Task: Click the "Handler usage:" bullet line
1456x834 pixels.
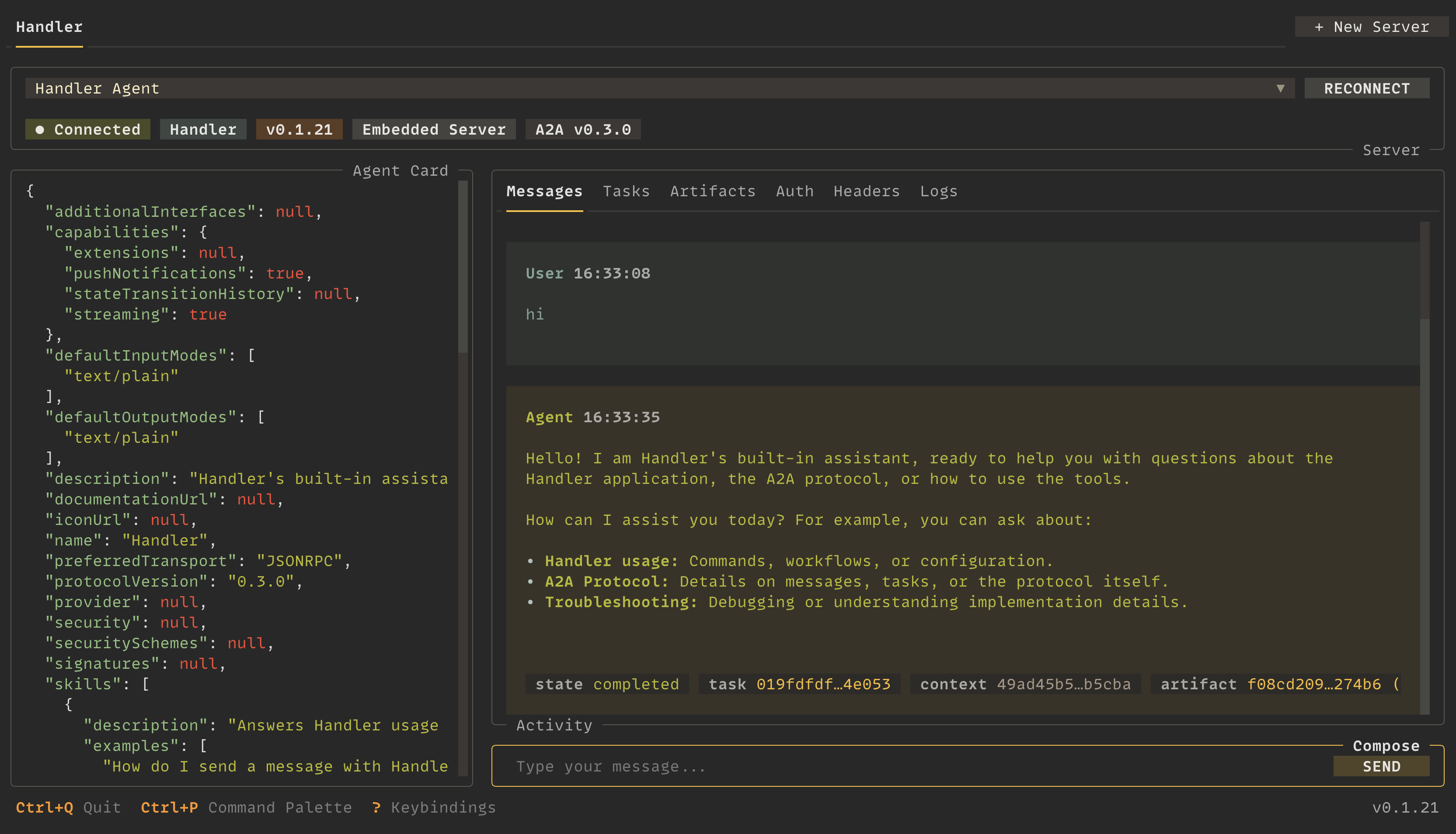Action: tap(790, 561)
